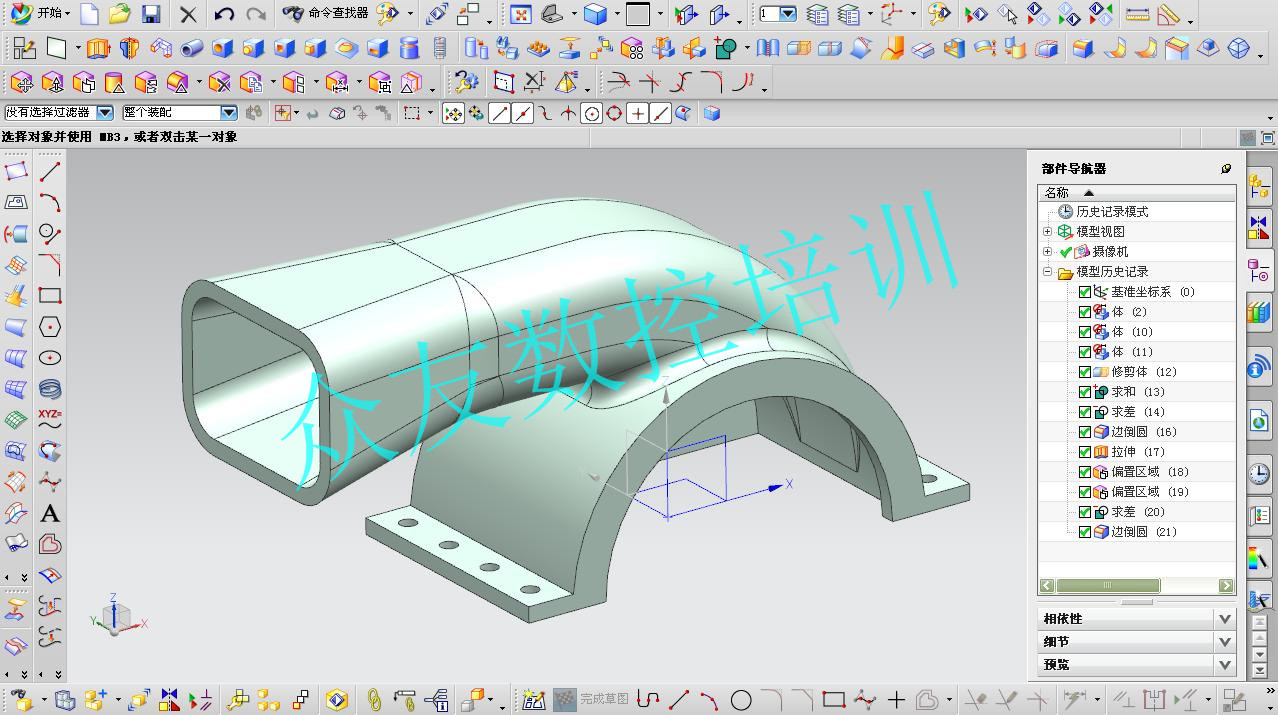
Task: Open the History clock tab on right sidebar
Action: (x=1260, y=474)
